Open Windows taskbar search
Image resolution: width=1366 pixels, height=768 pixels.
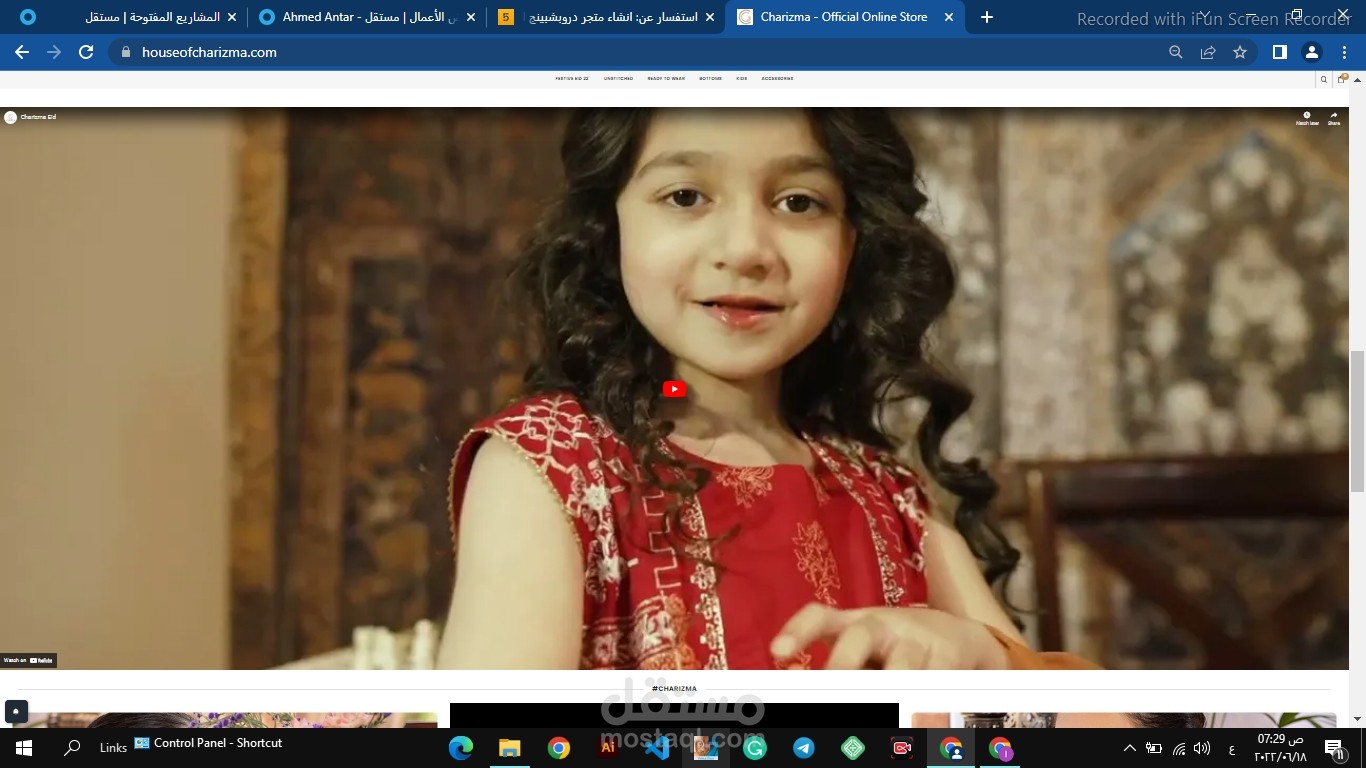tap(72, 747)
